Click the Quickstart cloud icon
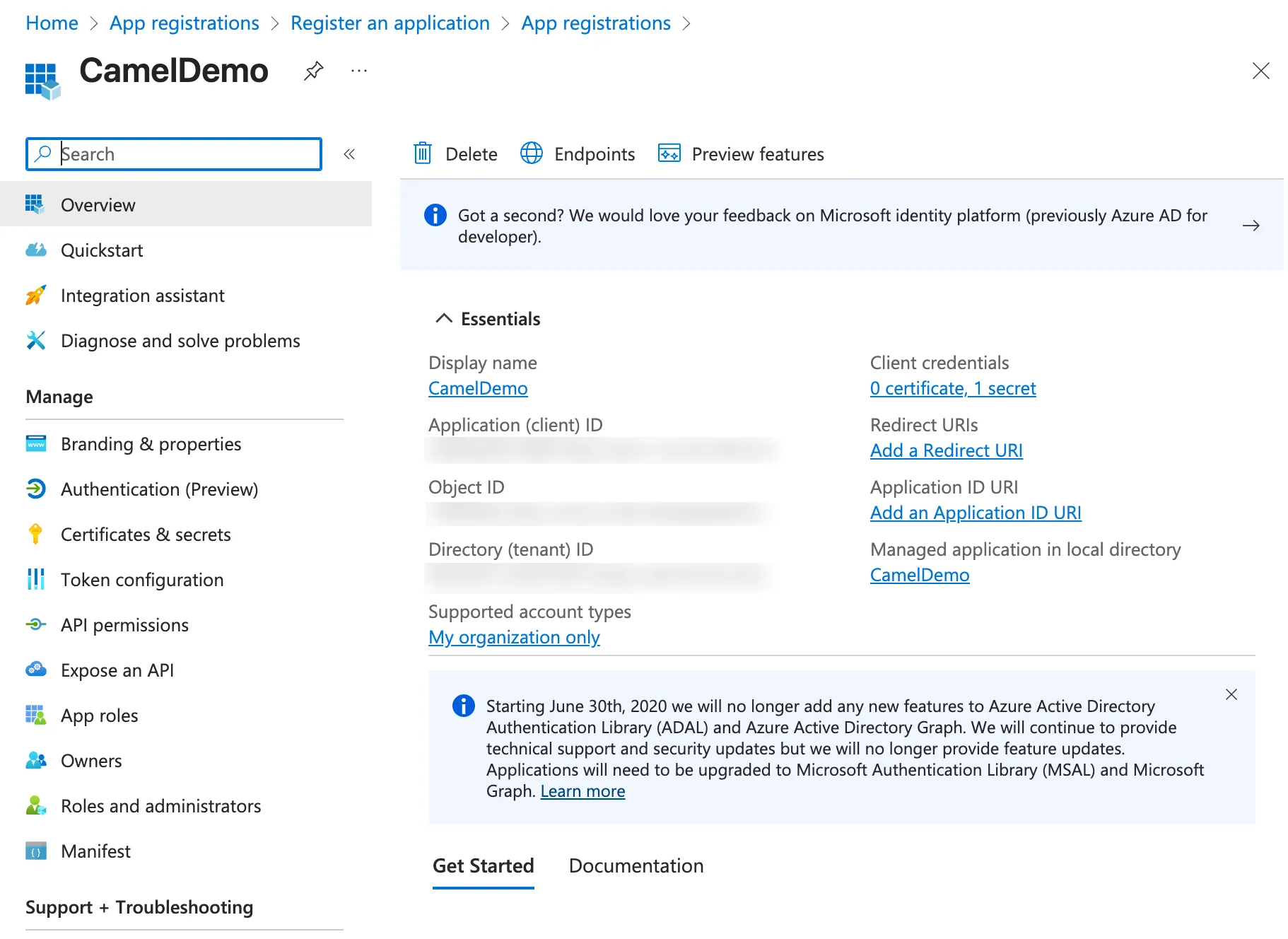 [36, 250]
